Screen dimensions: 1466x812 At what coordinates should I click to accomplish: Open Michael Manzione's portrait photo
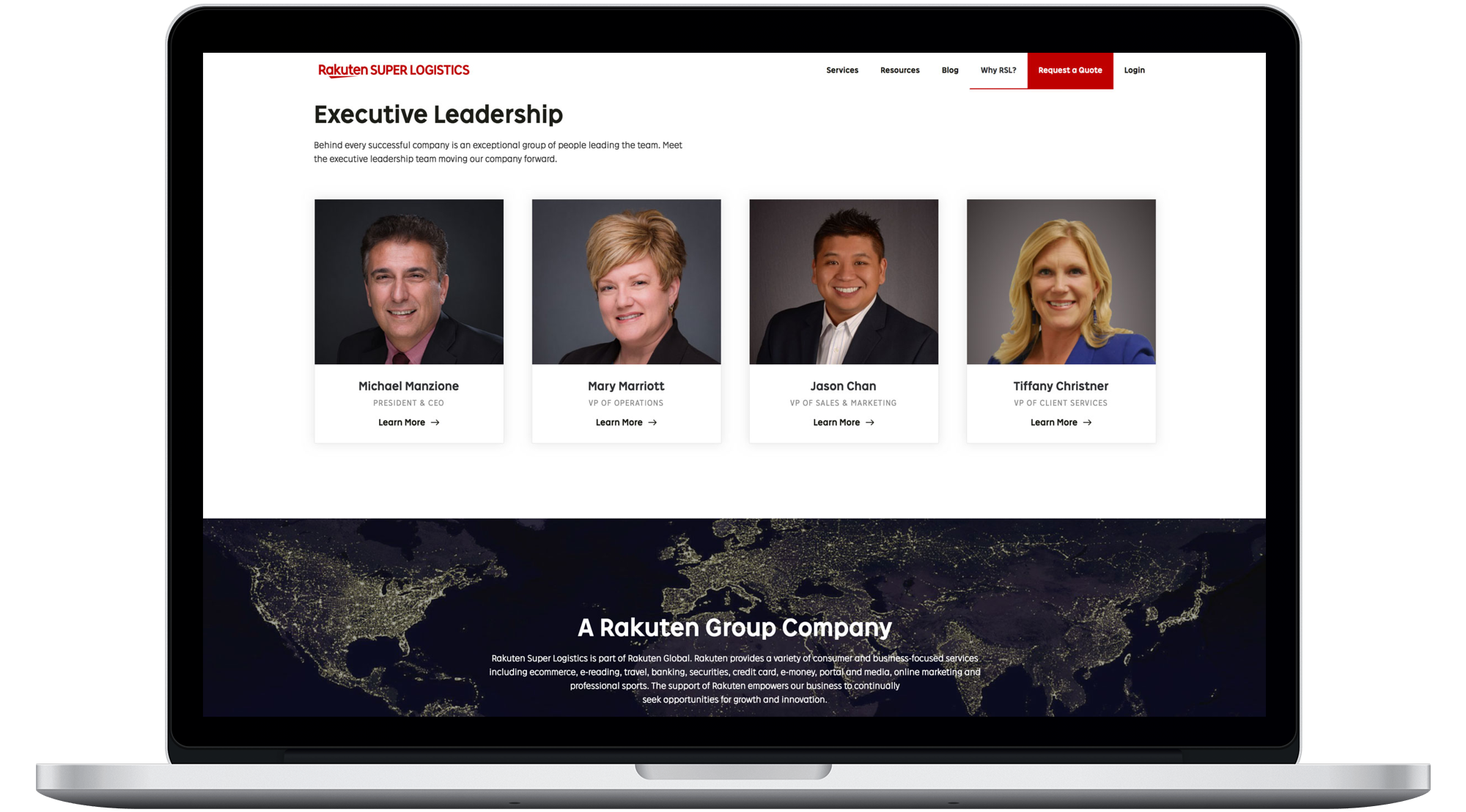coord(409,281)
